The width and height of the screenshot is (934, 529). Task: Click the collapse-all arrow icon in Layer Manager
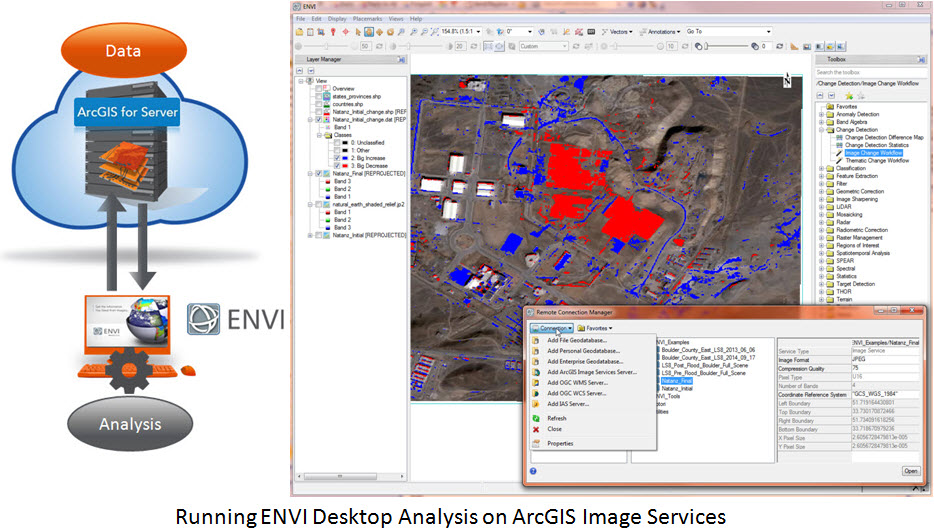click(x=298, y=72)
